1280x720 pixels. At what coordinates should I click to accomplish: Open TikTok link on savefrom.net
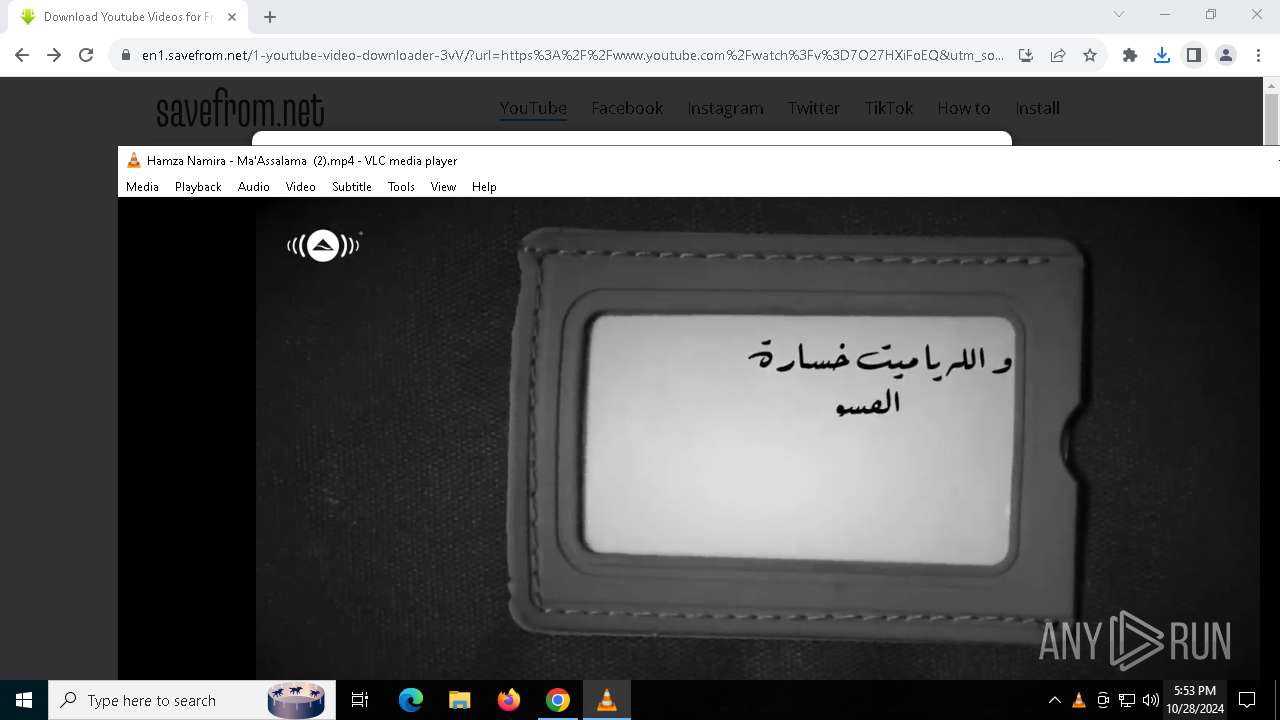point(889,108)
